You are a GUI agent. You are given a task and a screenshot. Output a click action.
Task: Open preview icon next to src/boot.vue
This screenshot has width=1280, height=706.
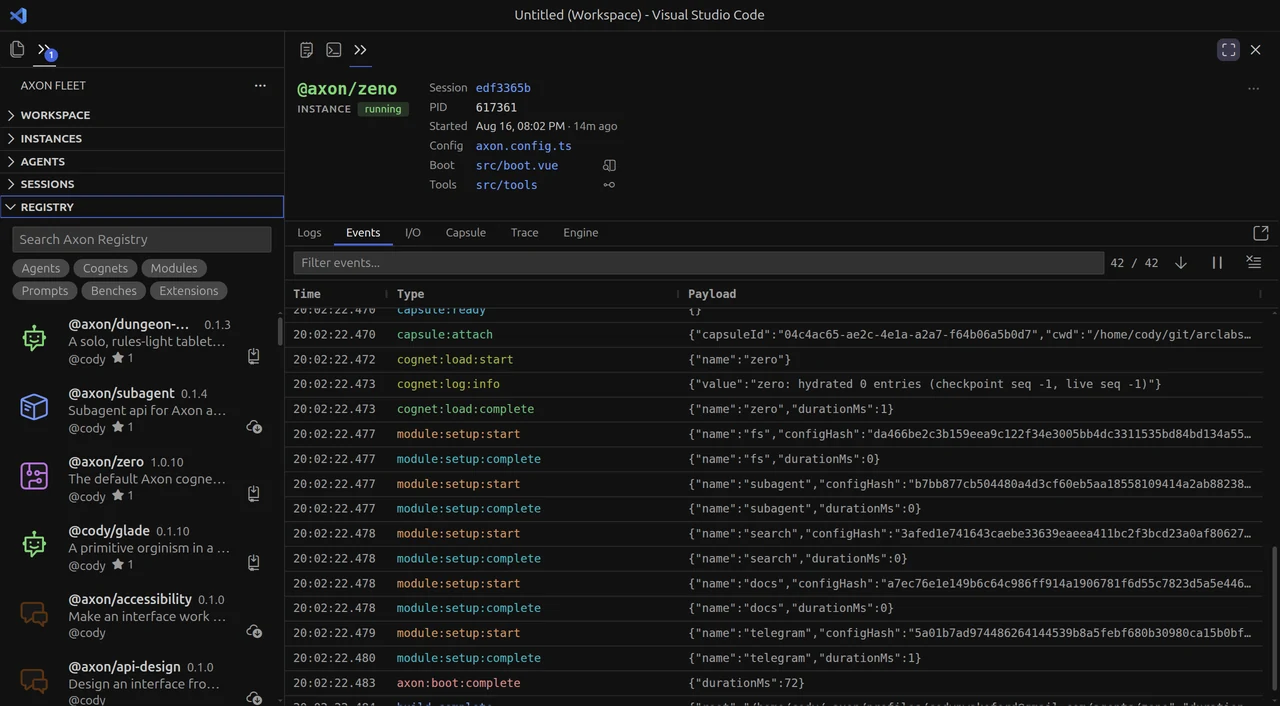(x=609, y=165)
